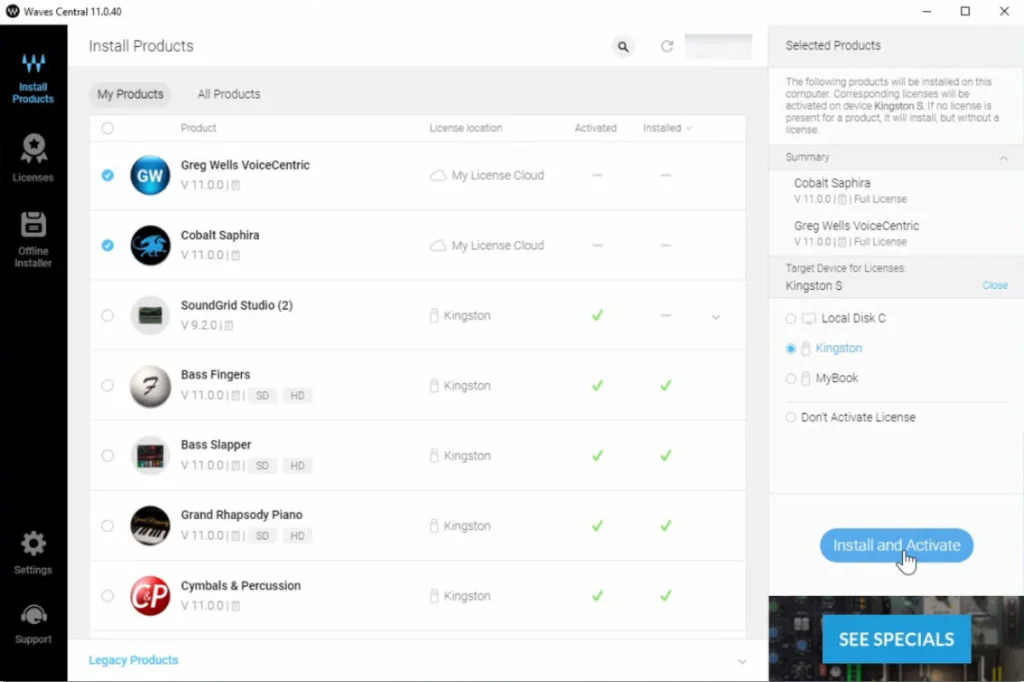Click the Installed checkmark for Cymbals & Percussion

tap(665, 596)
